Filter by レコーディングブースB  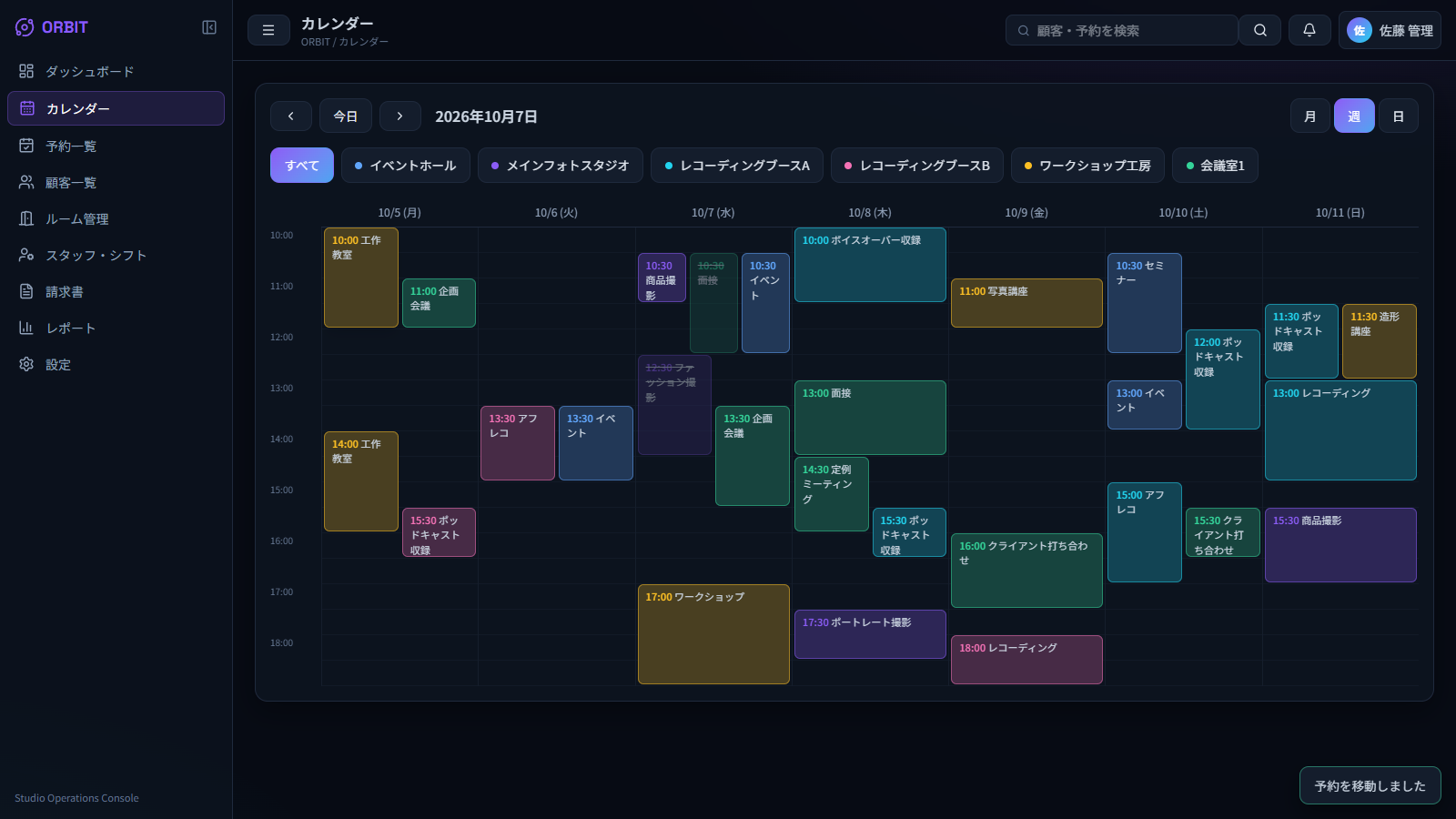[x=917, y=166]
